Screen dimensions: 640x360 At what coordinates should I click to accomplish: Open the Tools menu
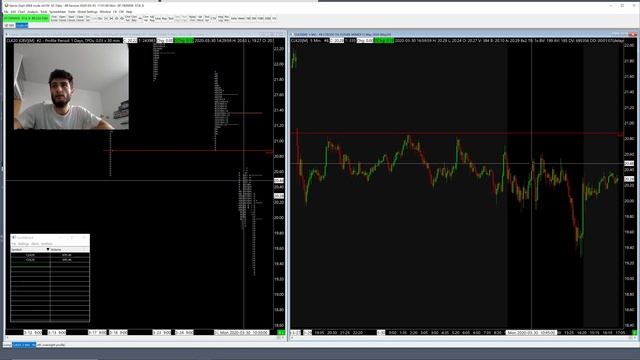pos(44,12)
